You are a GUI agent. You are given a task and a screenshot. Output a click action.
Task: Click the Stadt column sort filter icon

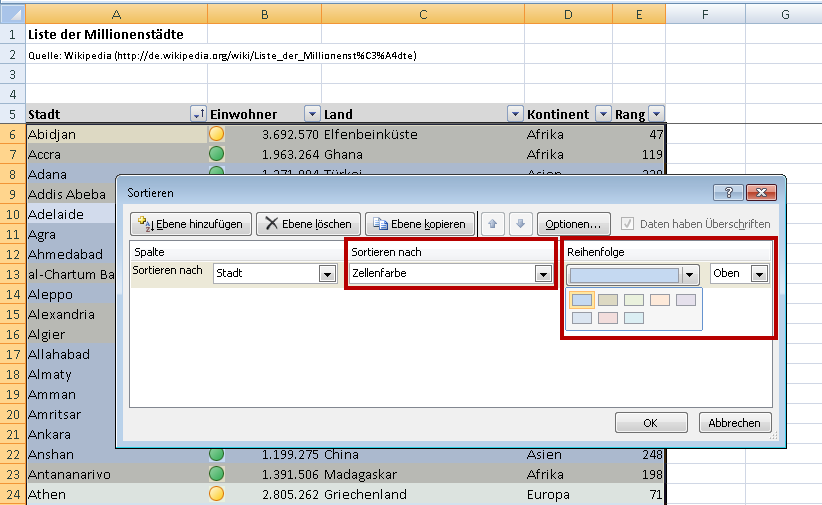click(198, 114)
